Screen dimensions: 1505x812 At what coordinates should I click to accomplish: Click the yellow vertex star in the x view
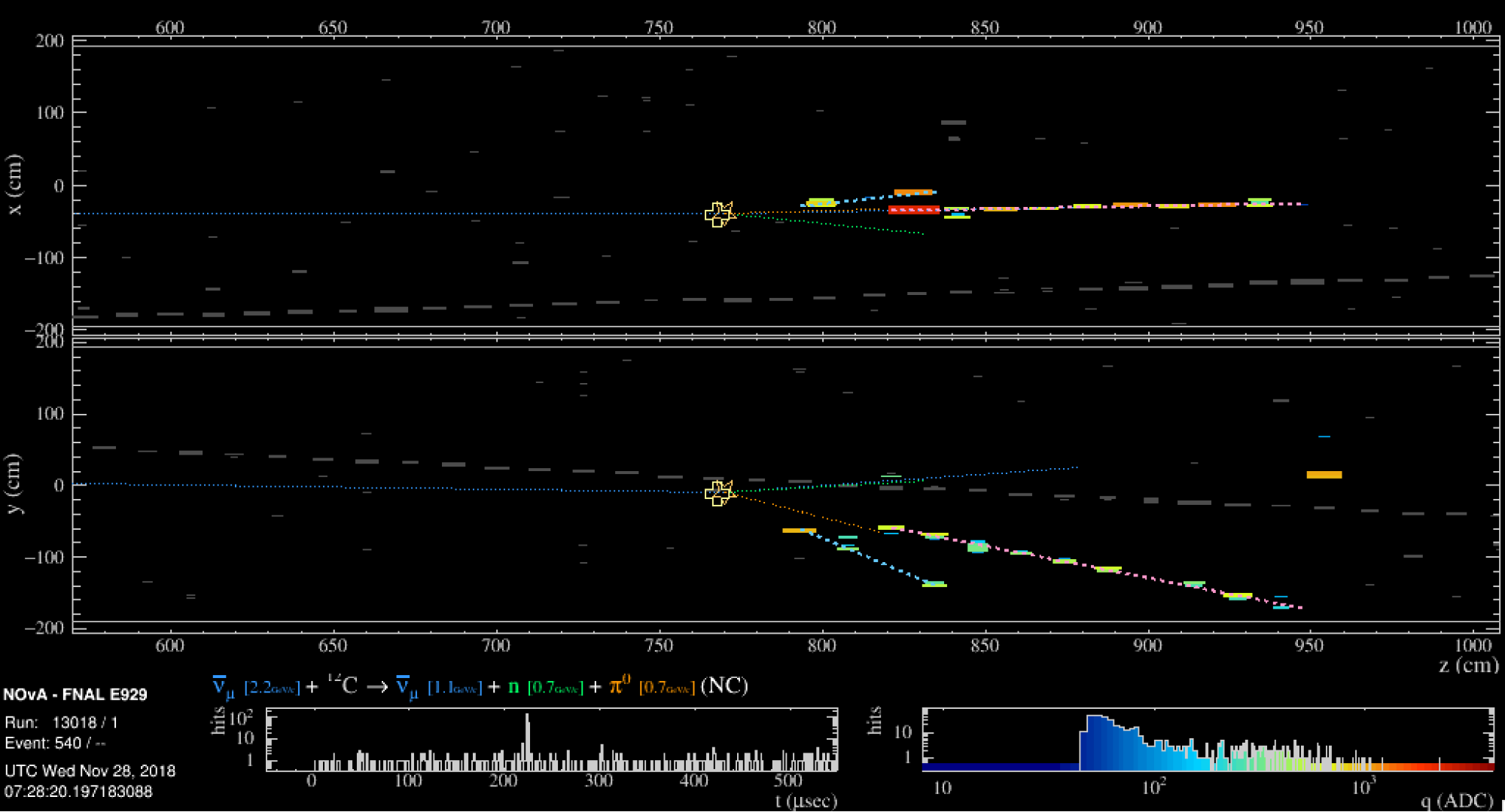click(719, 214)
